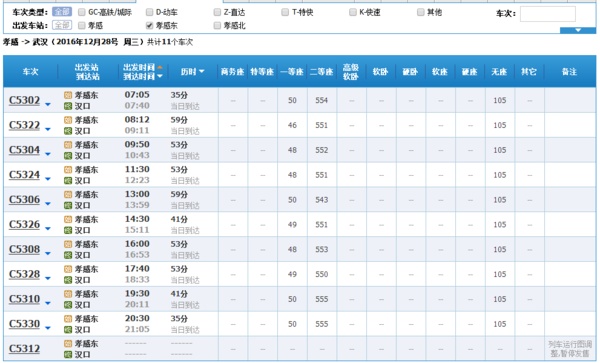Click the green arrival station icon for C5322
Image resolution: width=600 pixels, height=363 pixels.
pos(68,131)
